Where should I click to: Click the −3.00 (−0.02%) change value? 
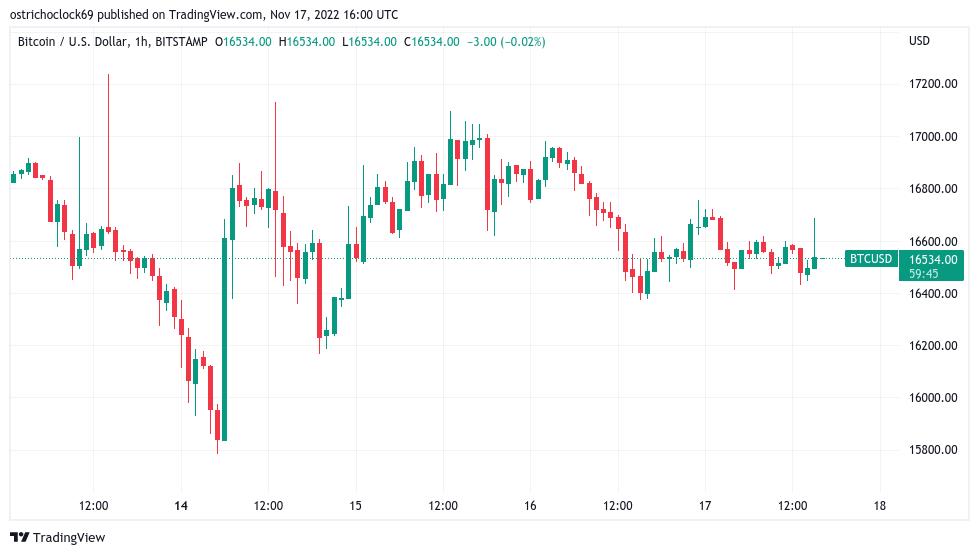(x=507, y=41)
